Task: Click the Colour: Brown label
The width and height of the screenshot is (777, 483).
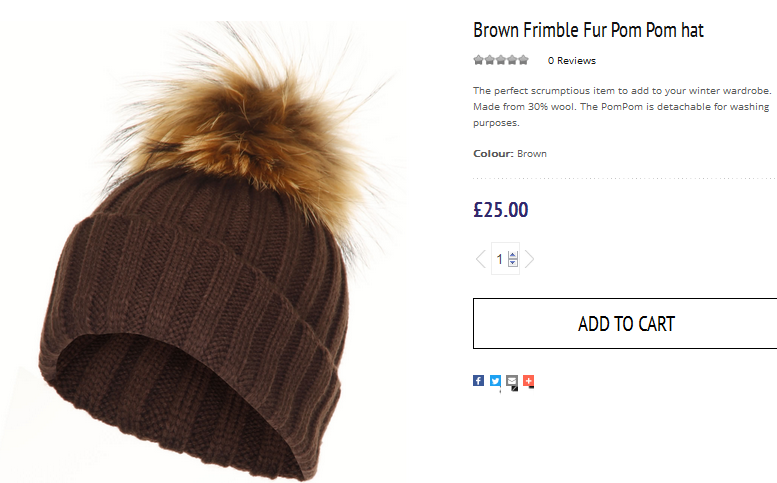Action: point(510,154)
